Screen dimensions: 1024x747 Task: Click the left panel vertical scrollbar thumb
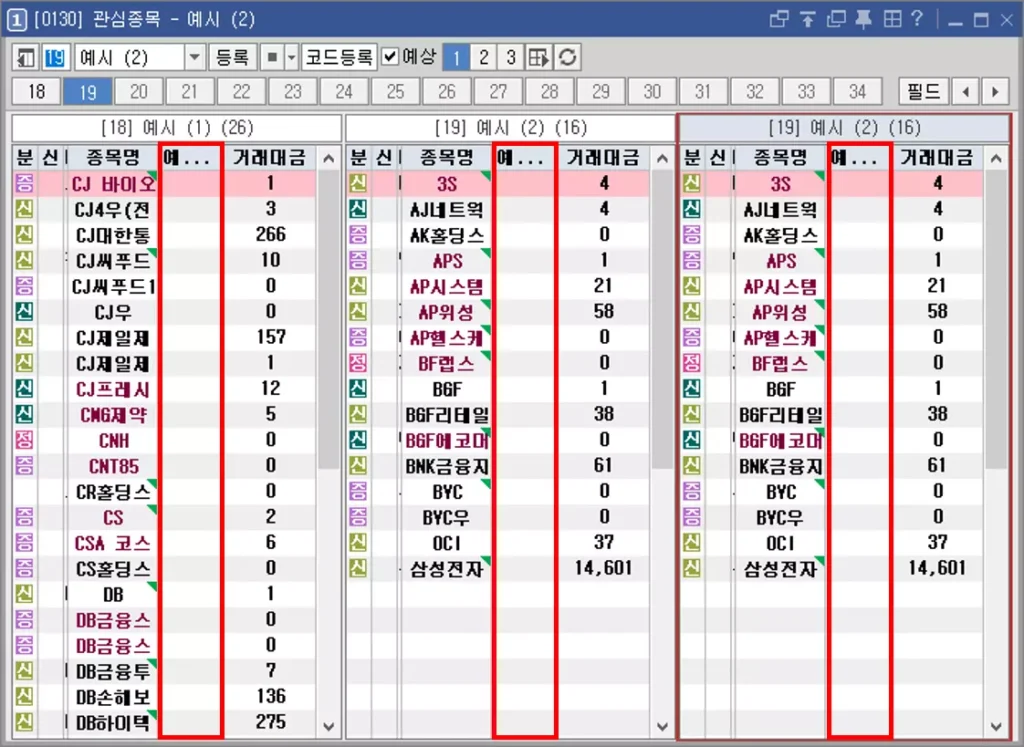(x=328, y=319)
